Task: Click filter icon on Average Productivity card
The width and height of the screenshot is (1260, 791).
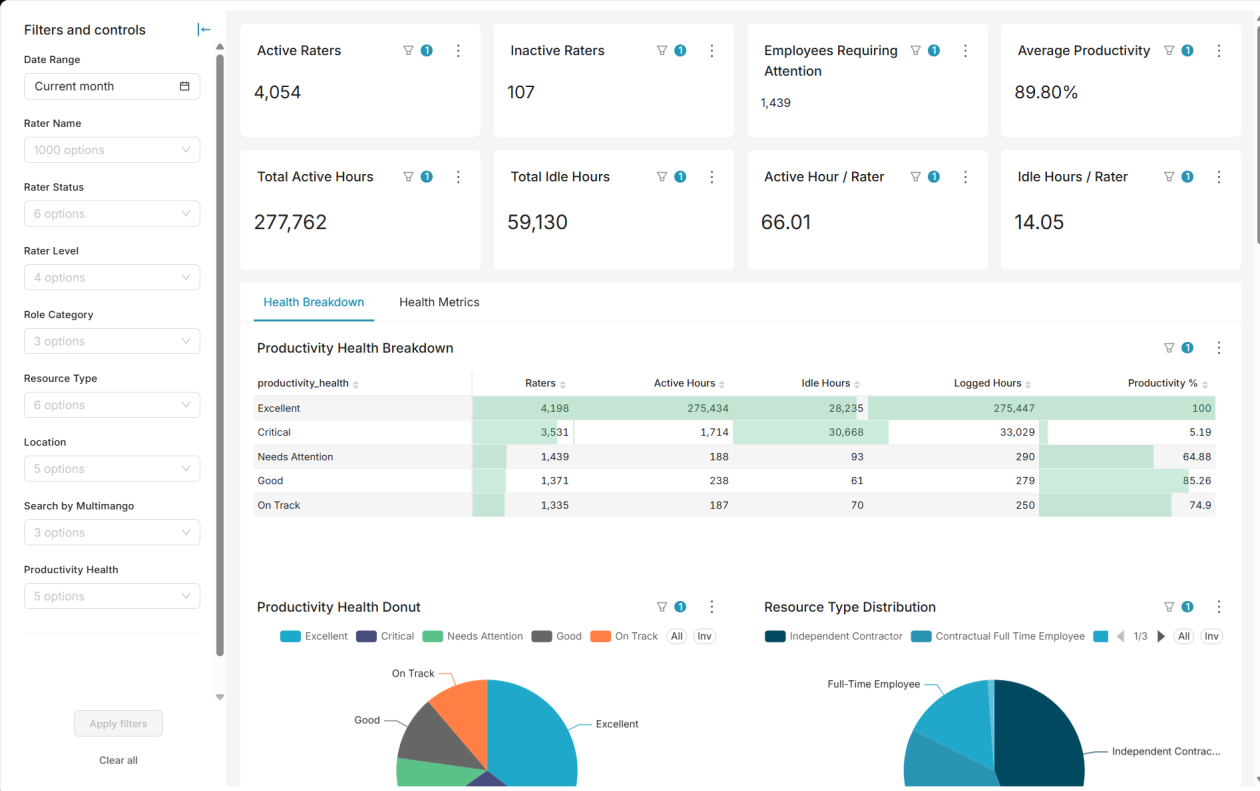Action: [1169, 50]
